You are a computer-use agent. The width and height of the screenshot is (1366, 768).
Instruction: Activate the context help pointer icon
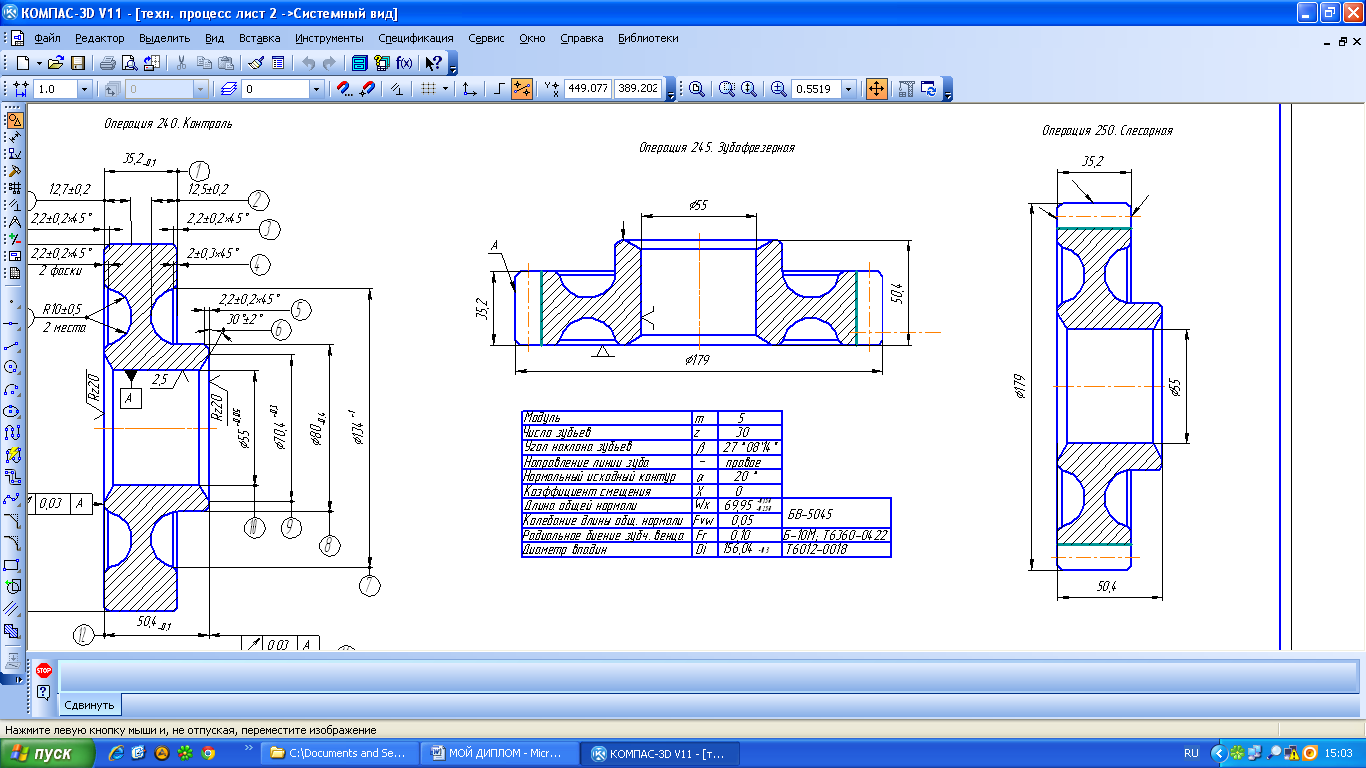point(433,63)
